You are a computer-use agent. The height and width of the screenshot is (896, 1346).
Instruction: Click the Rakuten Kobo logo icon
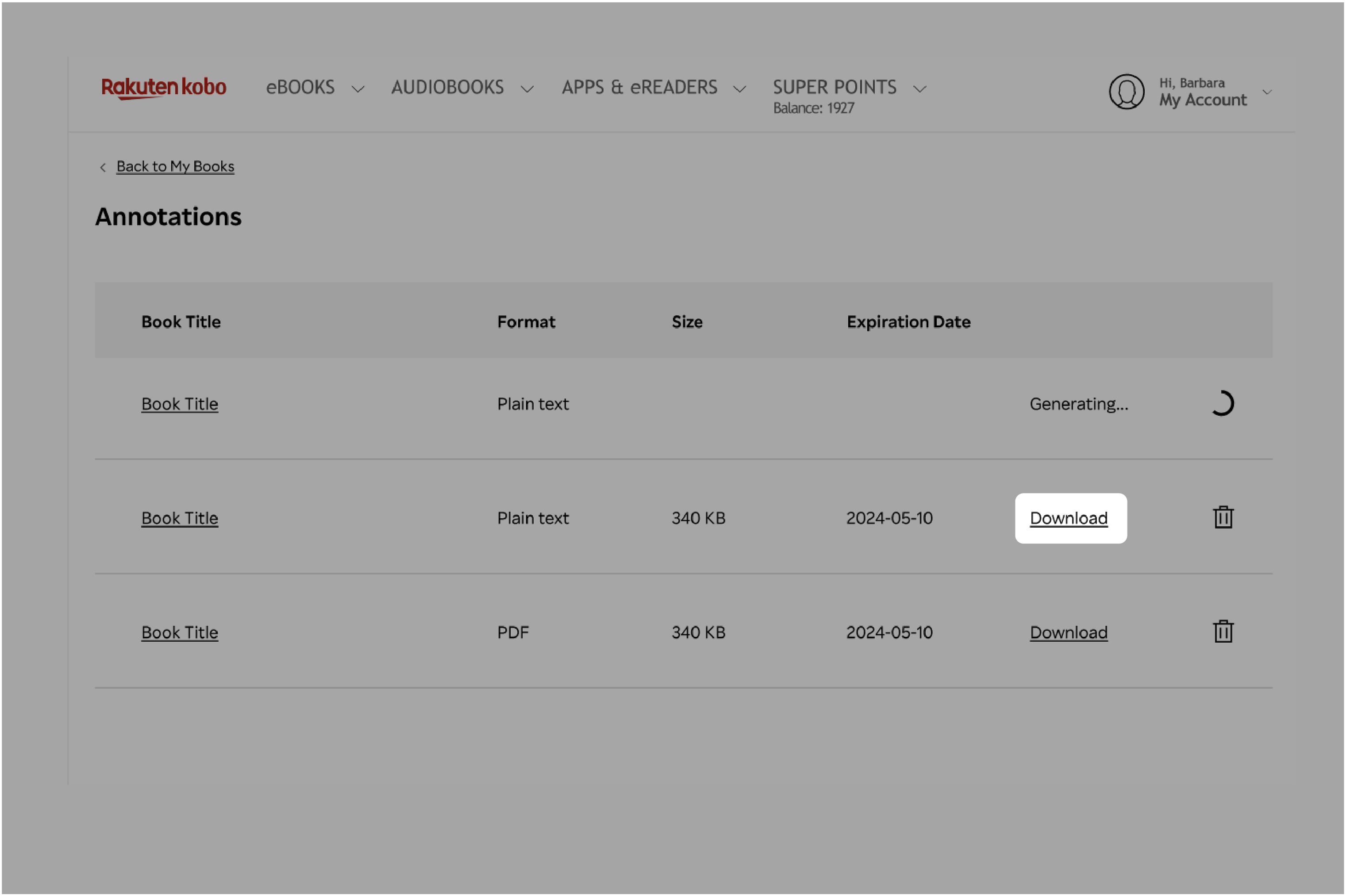click(x=162, y=90)
